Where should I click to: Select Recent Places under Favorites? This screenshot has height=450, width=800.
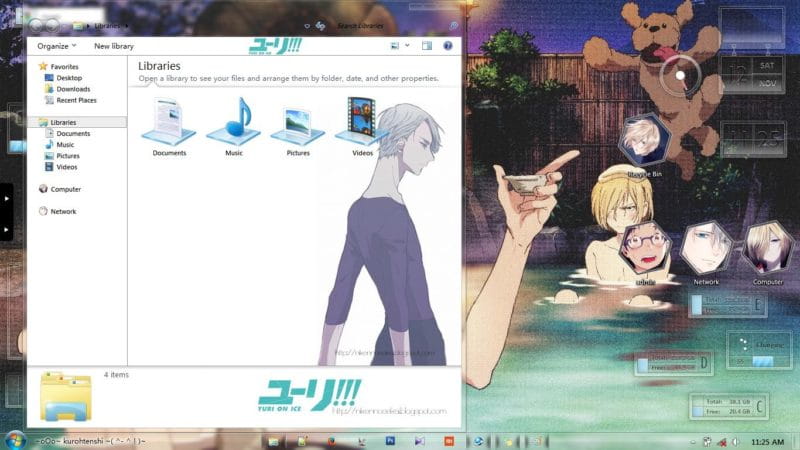click(76, 100)
